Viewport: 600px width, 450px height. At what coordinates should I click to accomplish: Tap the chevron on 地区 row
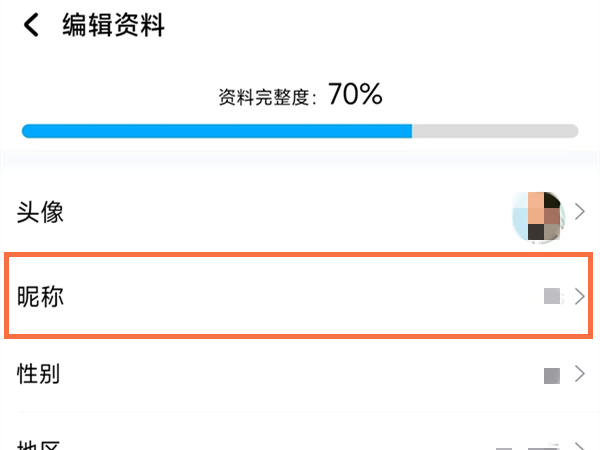580,445
